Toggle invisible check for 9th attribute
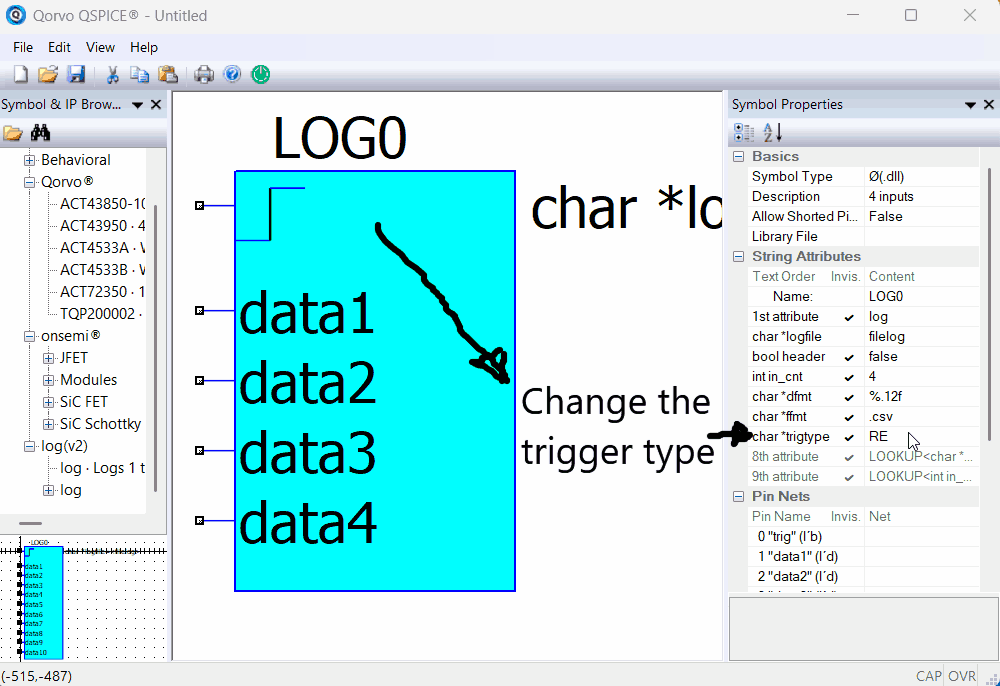This screenshot has width=1000, height=686. [849, 477]
